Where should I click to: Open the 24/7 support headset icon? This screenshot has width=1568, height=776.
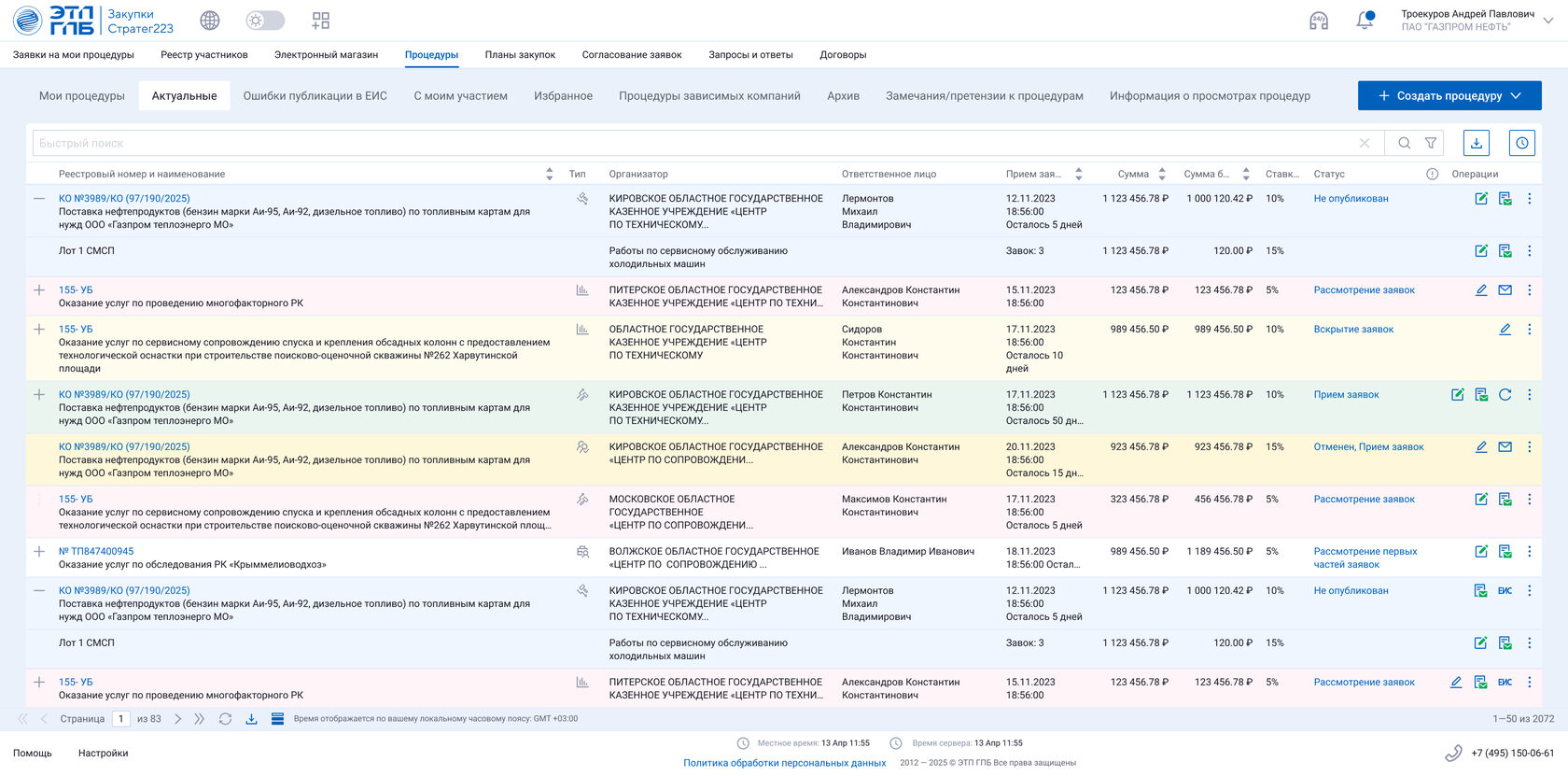click(1318, 21)
